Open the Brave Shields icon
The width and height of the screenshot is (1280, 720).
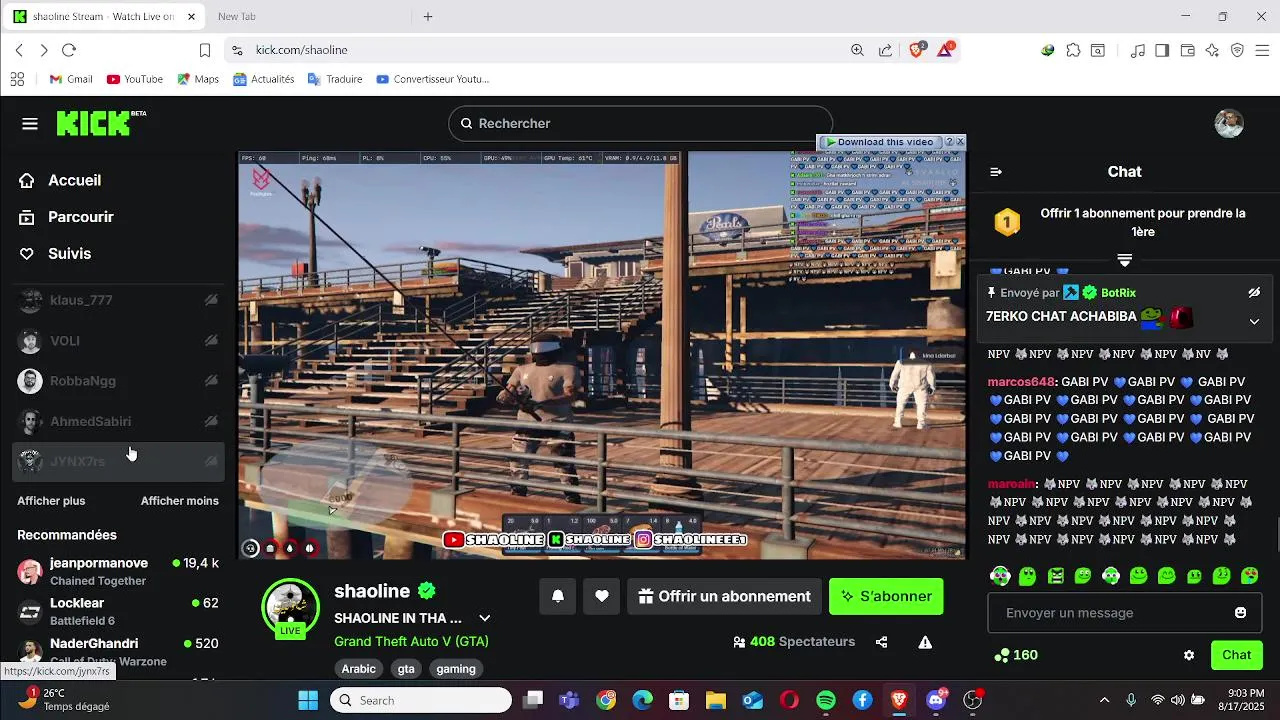click(x=917, y=50)
